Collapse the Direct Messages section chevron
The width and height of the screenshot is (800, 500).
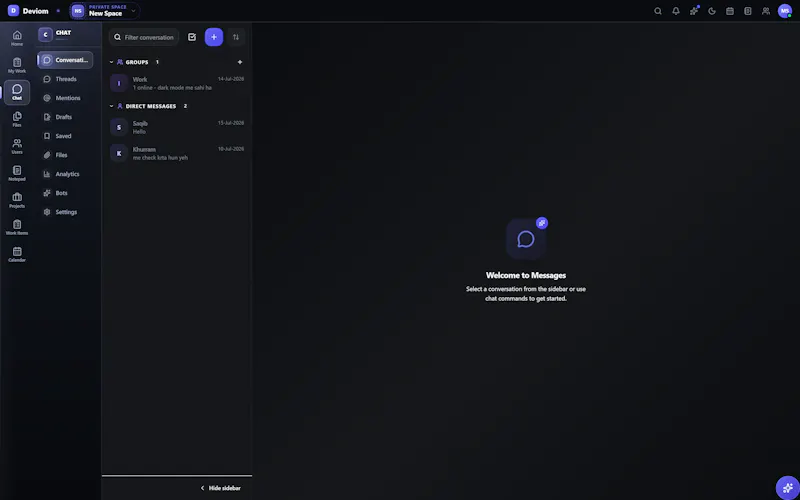pyautogui.click(x=111, y=106)
